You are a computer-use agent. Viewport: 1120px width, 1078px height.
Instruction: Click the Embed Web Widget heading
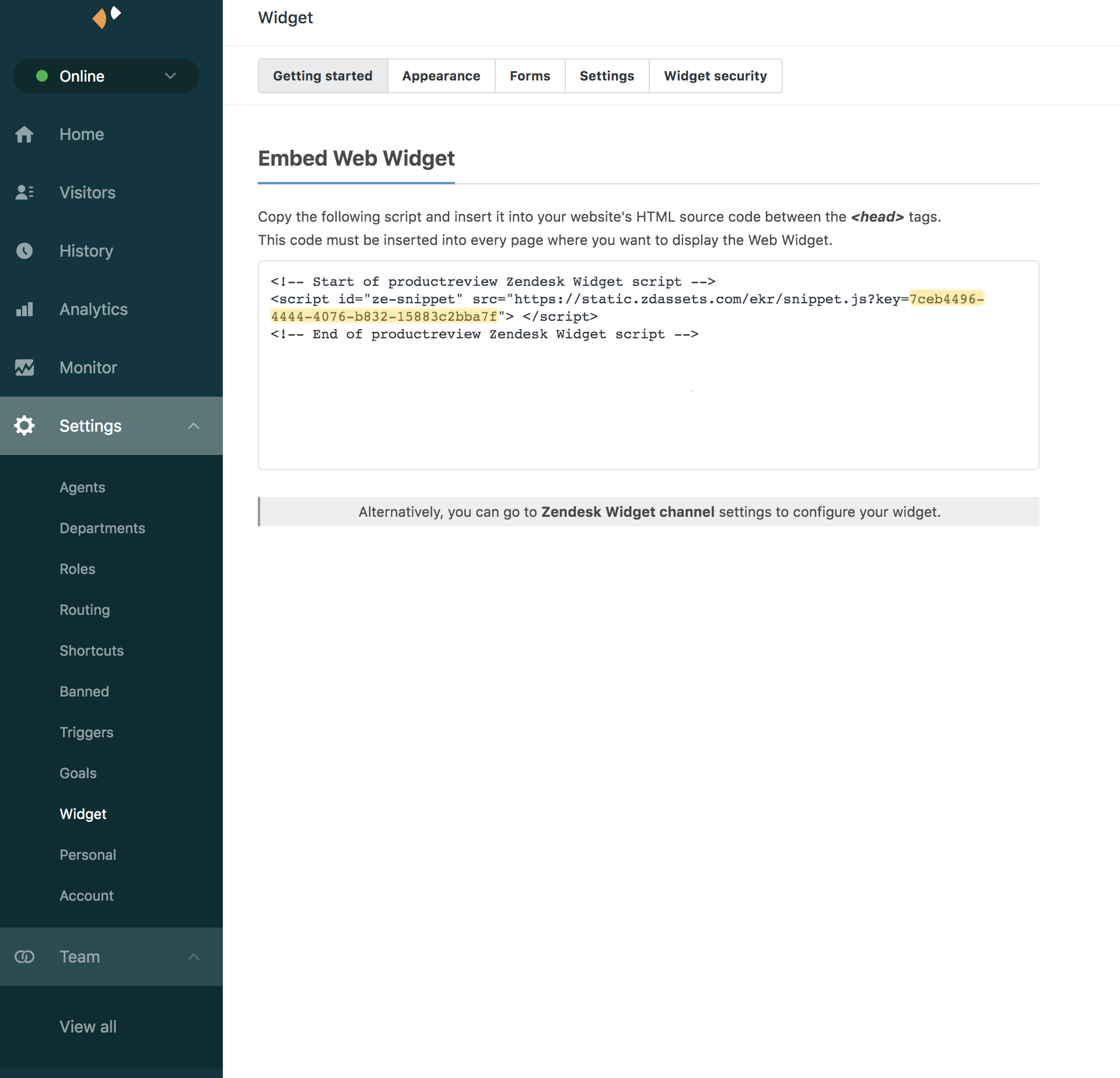(x=356, y=159)
